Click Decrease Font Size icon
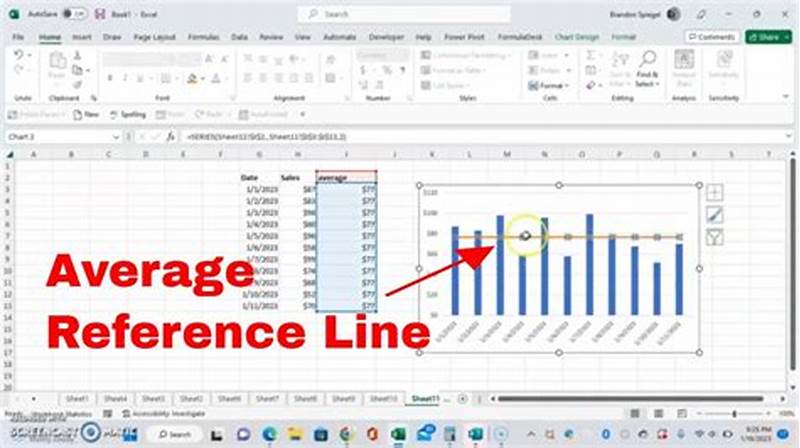800x448 pixels. click(x=224, y=60)
